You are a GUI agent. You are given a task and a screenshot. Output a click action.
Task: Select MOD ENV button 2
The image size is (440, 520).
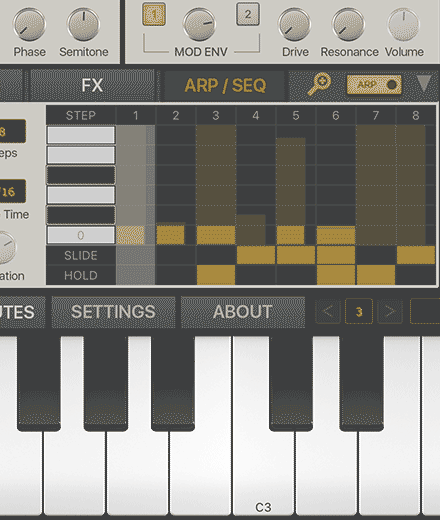[x=248, y=14]
